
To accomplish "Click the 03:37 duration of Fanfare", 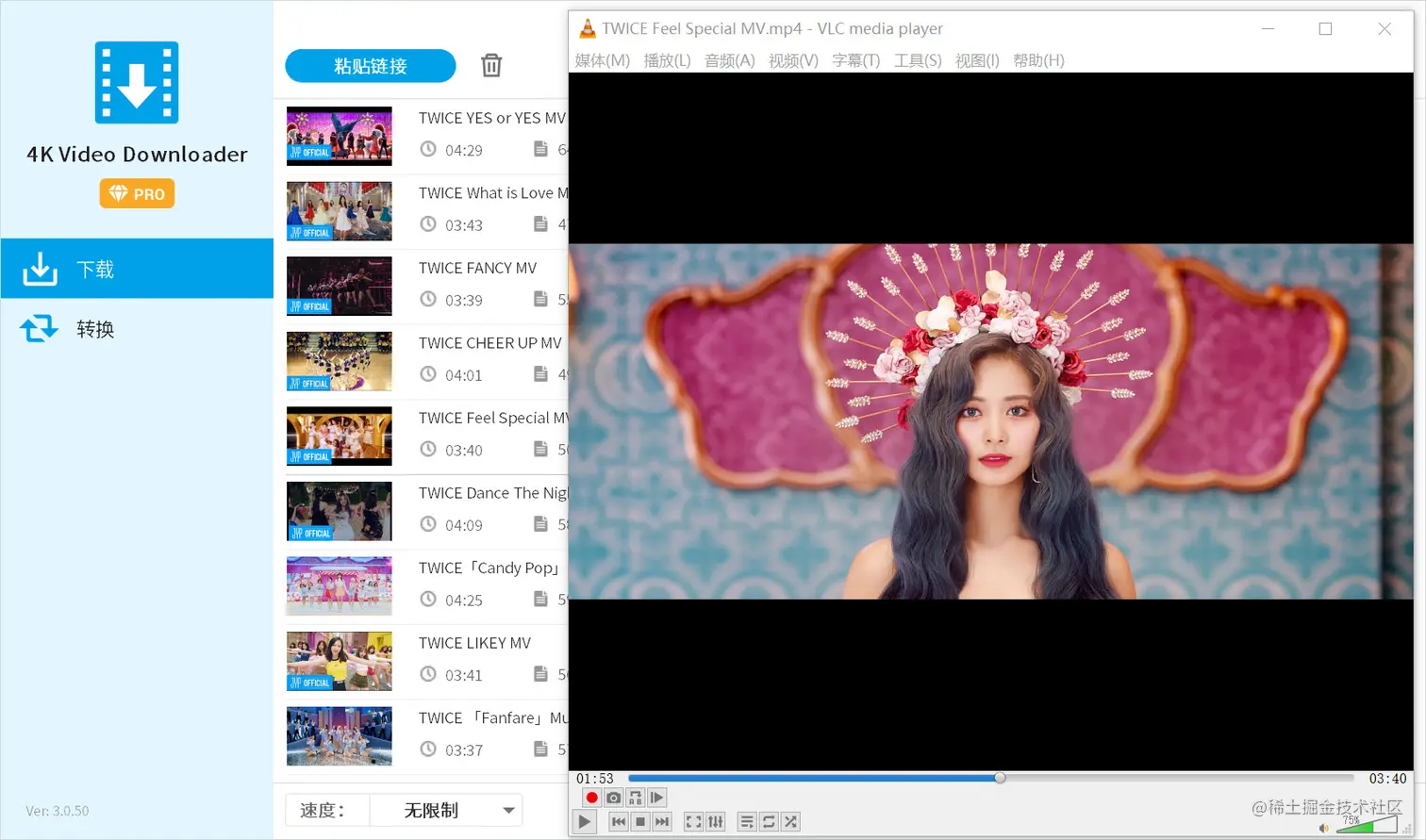I will point(464,750).
